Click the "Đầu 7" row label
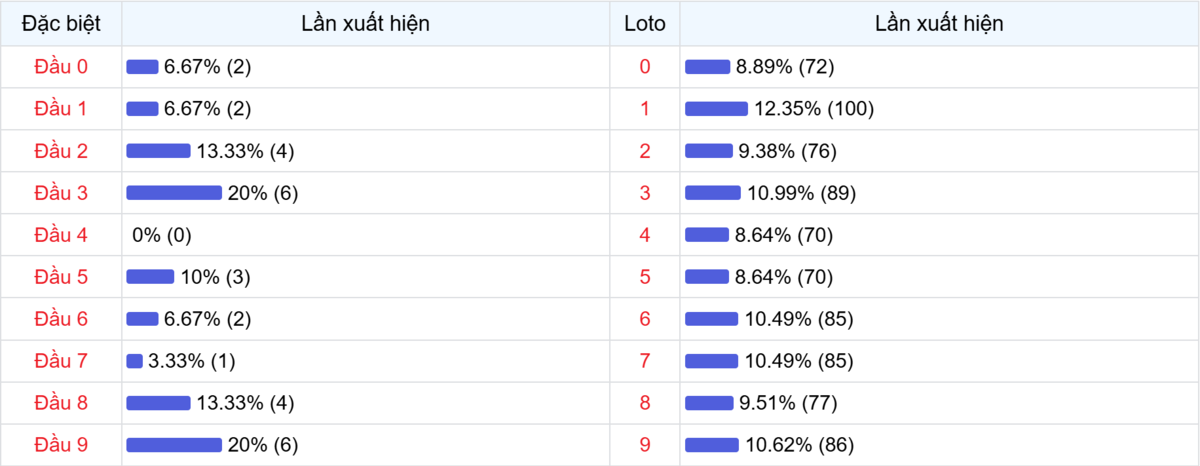Image resolution: width=1200 pixels, height=466 pixels. point(61,361)
